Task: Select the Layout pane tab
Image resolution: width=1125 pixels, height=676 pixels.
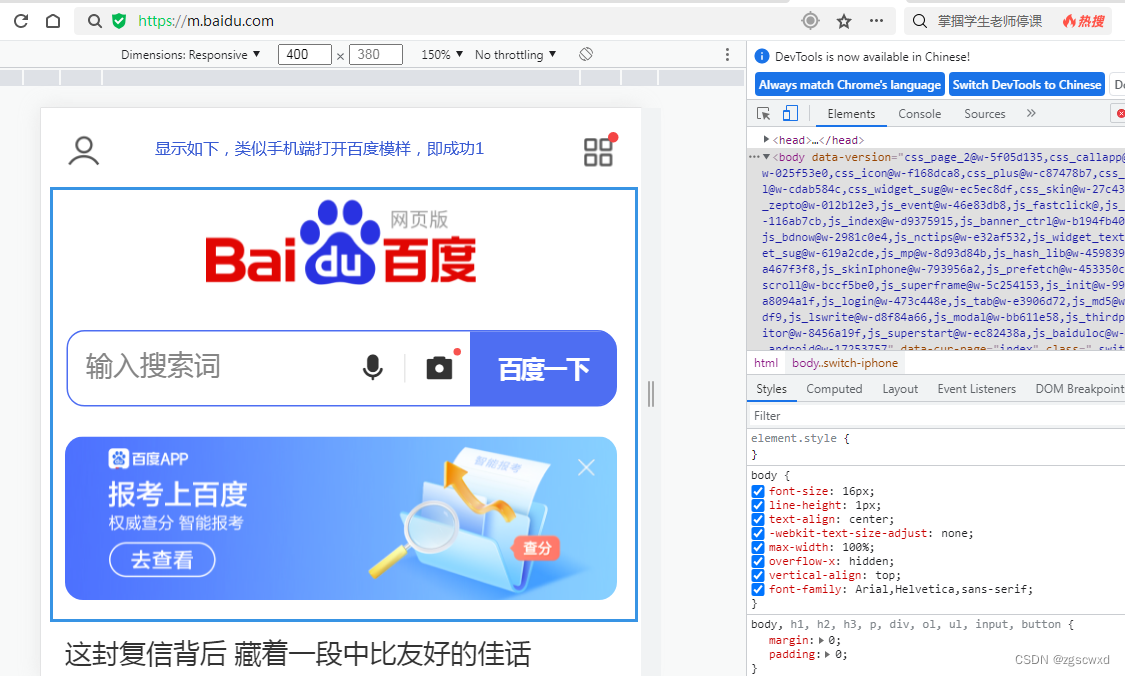Action: [900, 388]
